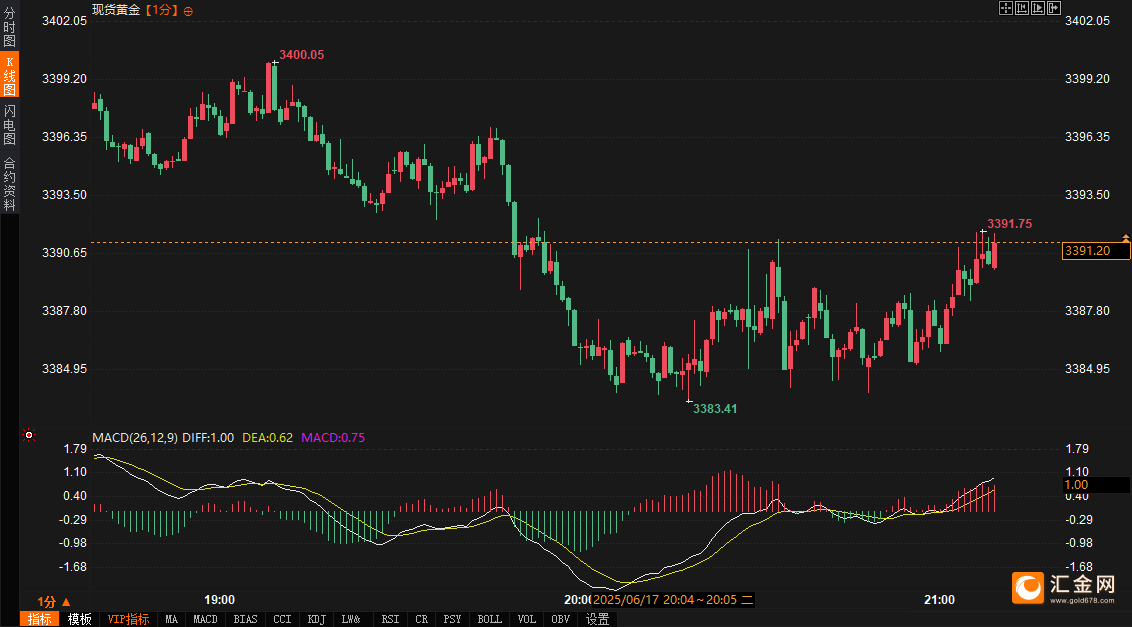Select the VOL indicator
The width and height of the screenshot is (1132, 627).
pos(527,619)
